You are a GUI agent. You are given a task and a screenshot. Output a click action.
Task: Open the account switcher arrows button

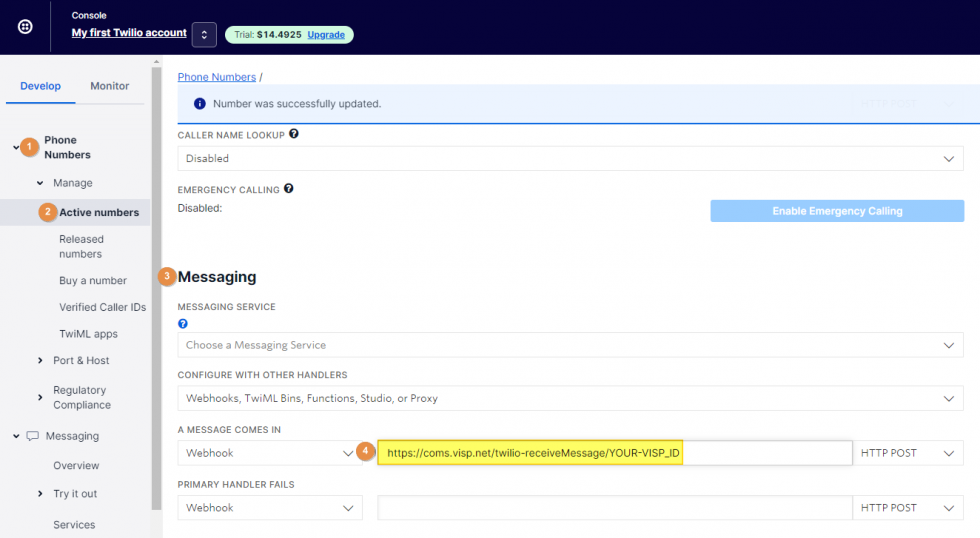[204, 35]
